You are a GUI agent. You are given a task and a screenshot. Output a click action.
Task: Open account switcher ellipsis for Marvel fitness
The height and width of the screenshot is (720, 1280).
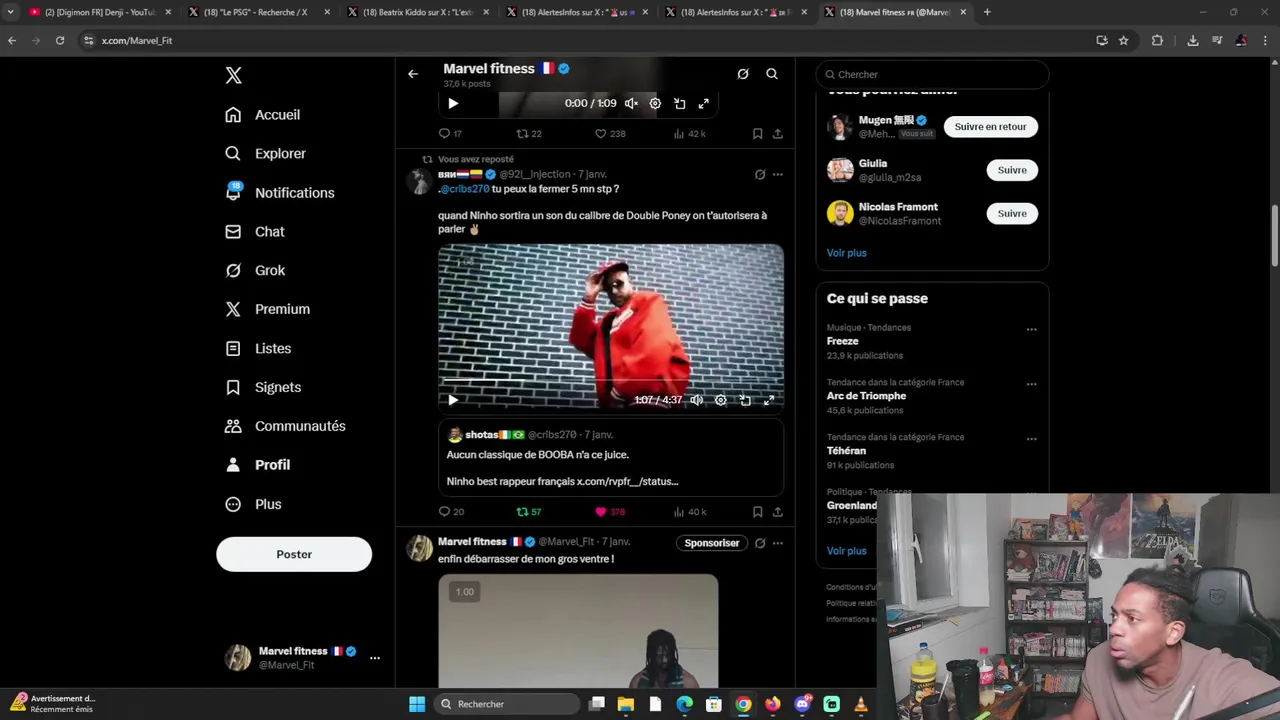(375, 658)
